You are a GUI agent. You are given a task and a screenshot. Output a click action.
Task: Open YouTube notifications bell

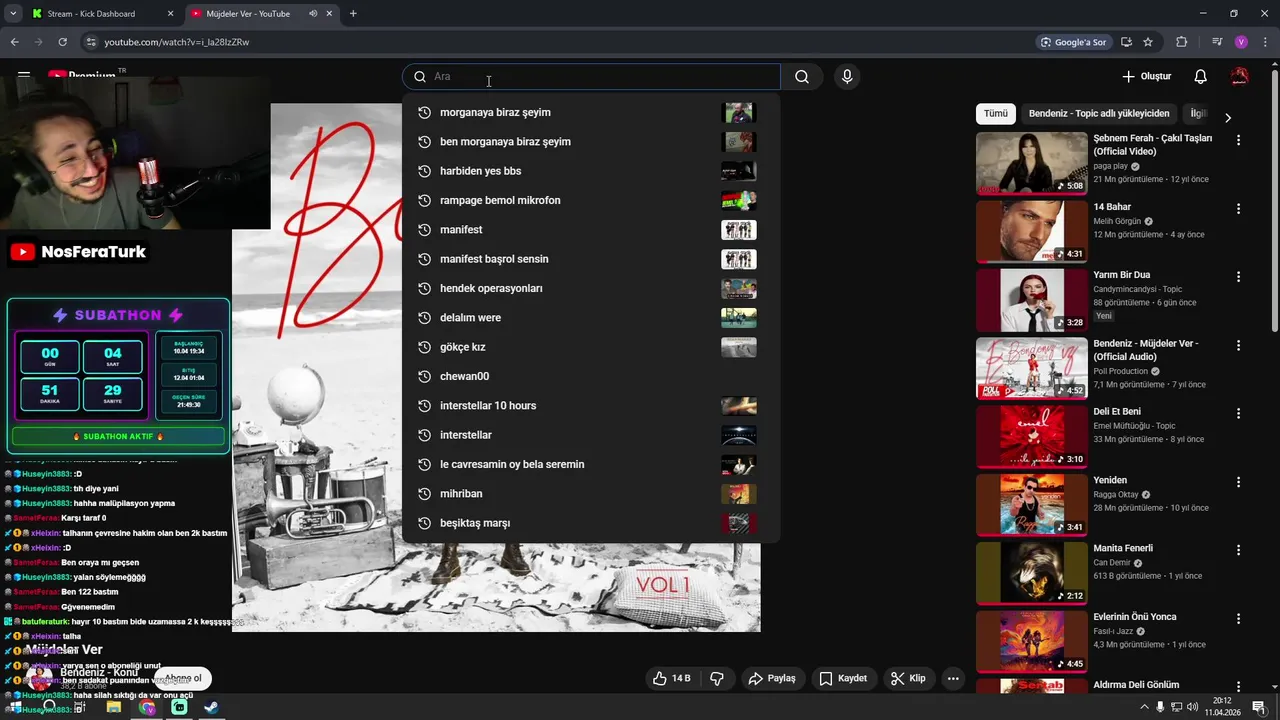(1201, 77)
